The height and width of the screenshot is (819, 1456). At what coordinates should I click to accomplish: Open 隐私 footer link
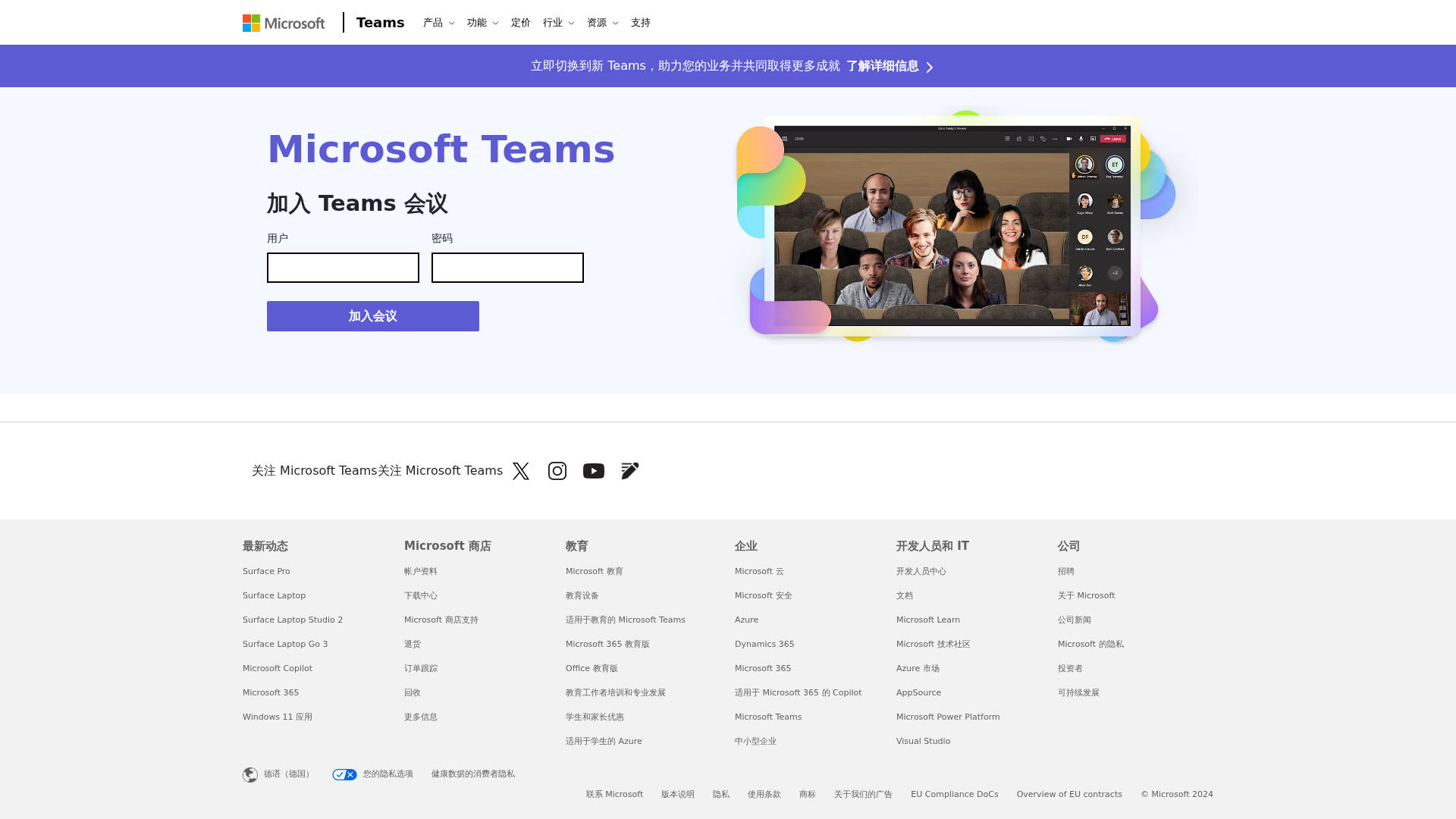(721, 794)
